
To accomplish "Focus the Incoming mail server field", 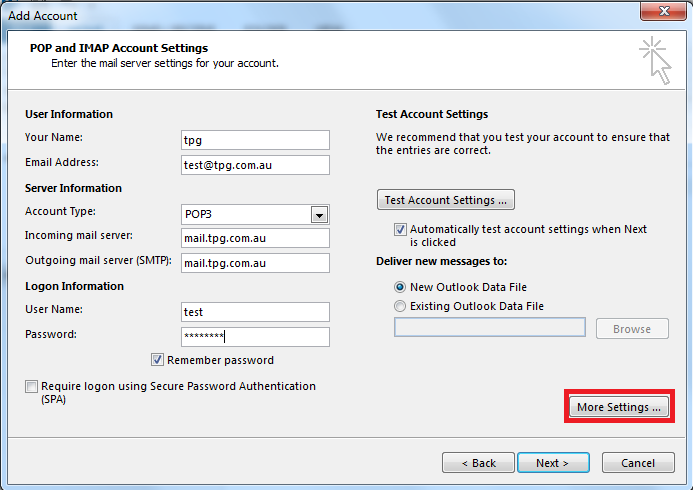I will (x=255, y=238).
